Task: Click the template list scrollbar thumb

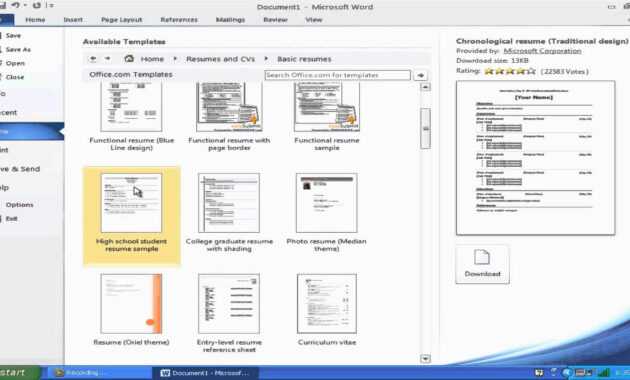Action: (x=425, y=129)
